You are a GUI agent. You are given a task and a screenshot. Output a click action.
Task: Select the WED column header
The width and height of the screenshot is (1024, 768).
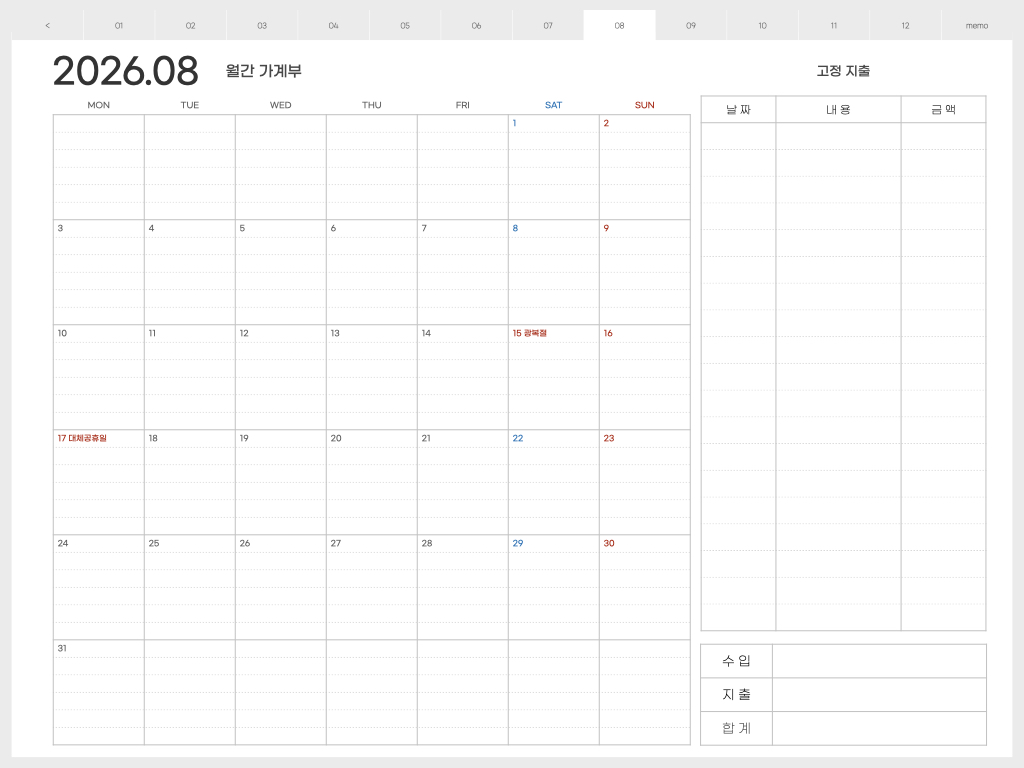(281, 104)
